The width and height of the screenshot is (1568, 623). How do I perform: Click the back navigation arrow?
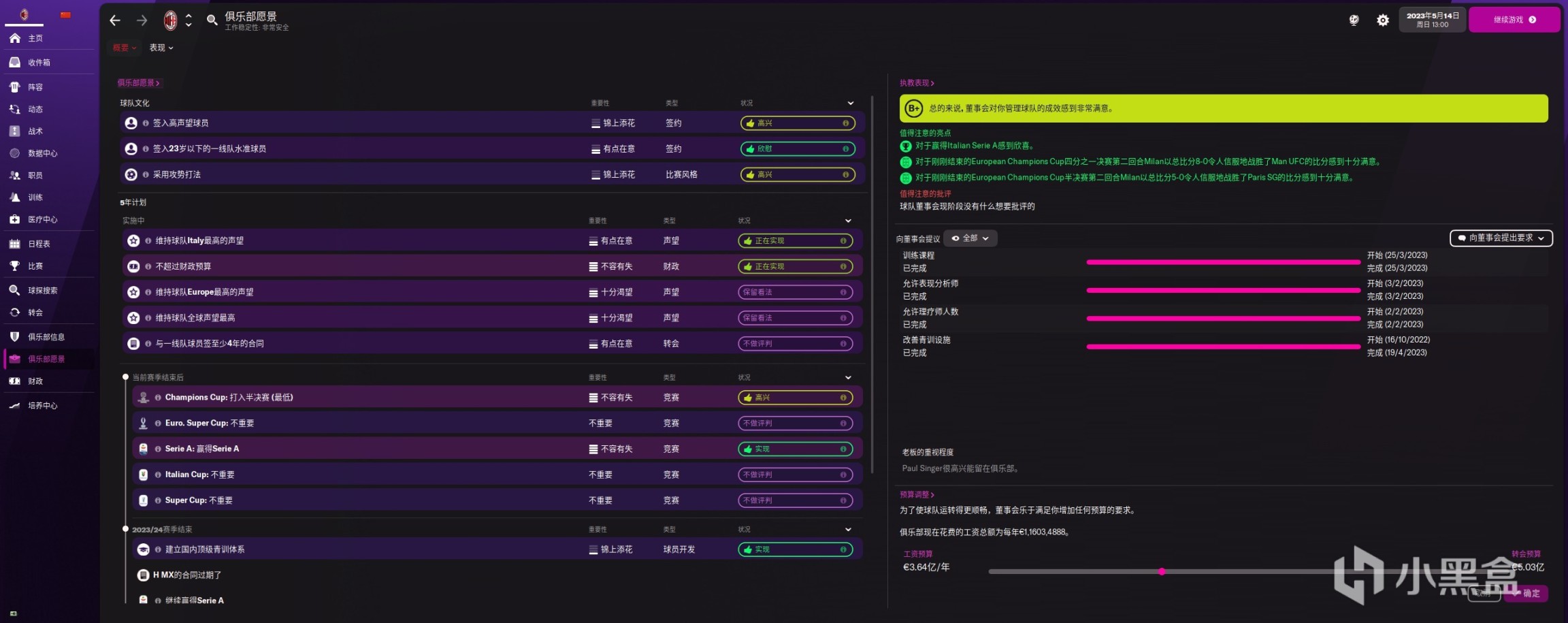coord(115,20)
